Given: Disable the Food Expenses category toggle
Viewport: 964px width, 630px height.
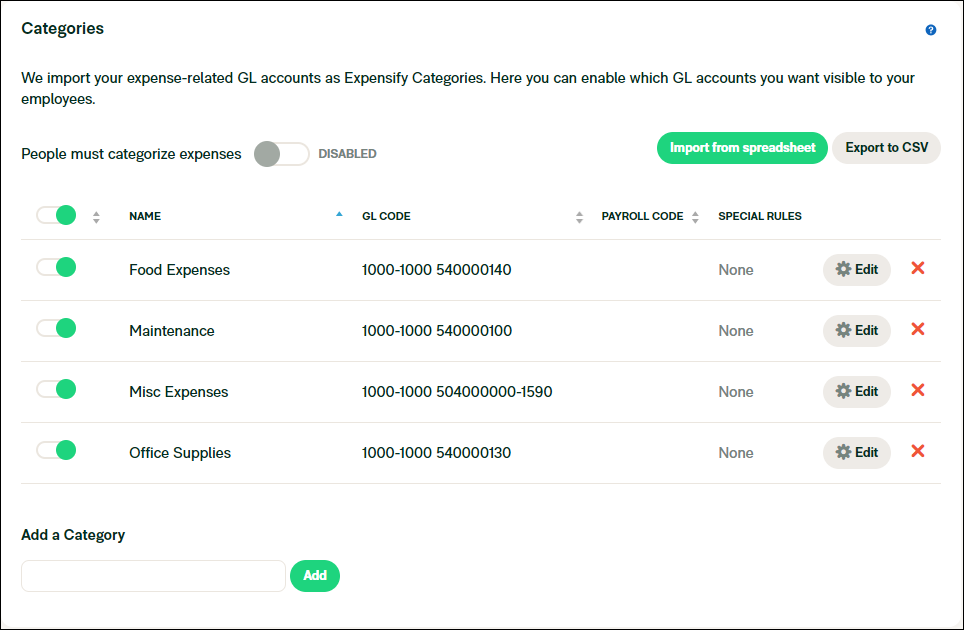Looking at the screenshot, I should coord(56,267).
